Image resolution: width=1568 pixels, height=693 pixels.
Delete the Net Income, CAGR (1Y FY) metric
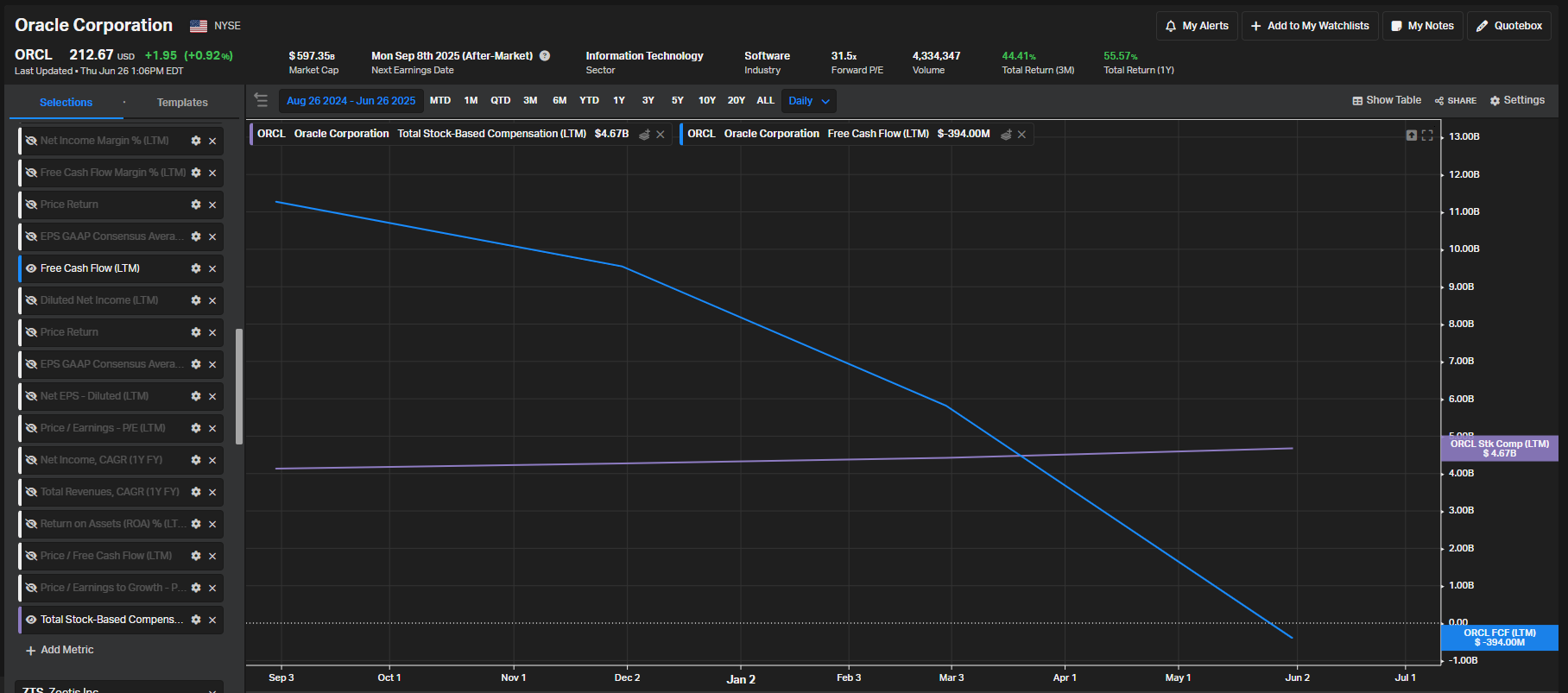212,460
